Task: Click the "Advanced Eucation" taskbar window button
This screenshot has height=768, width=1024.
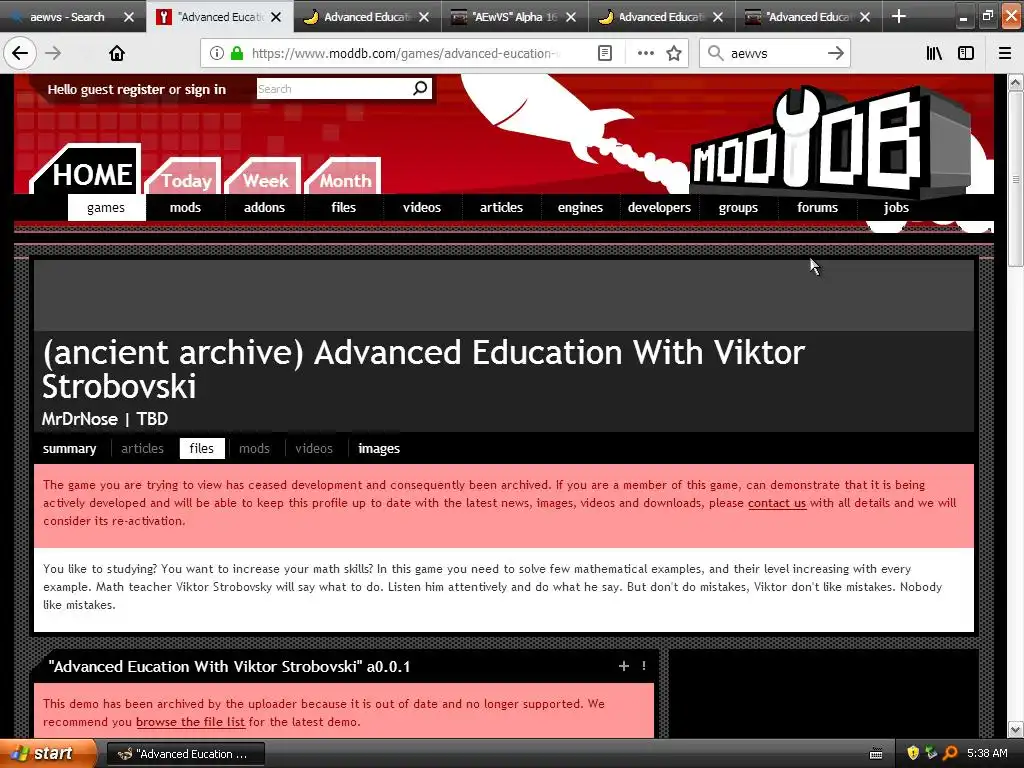Action: click(x=185, y=754)
